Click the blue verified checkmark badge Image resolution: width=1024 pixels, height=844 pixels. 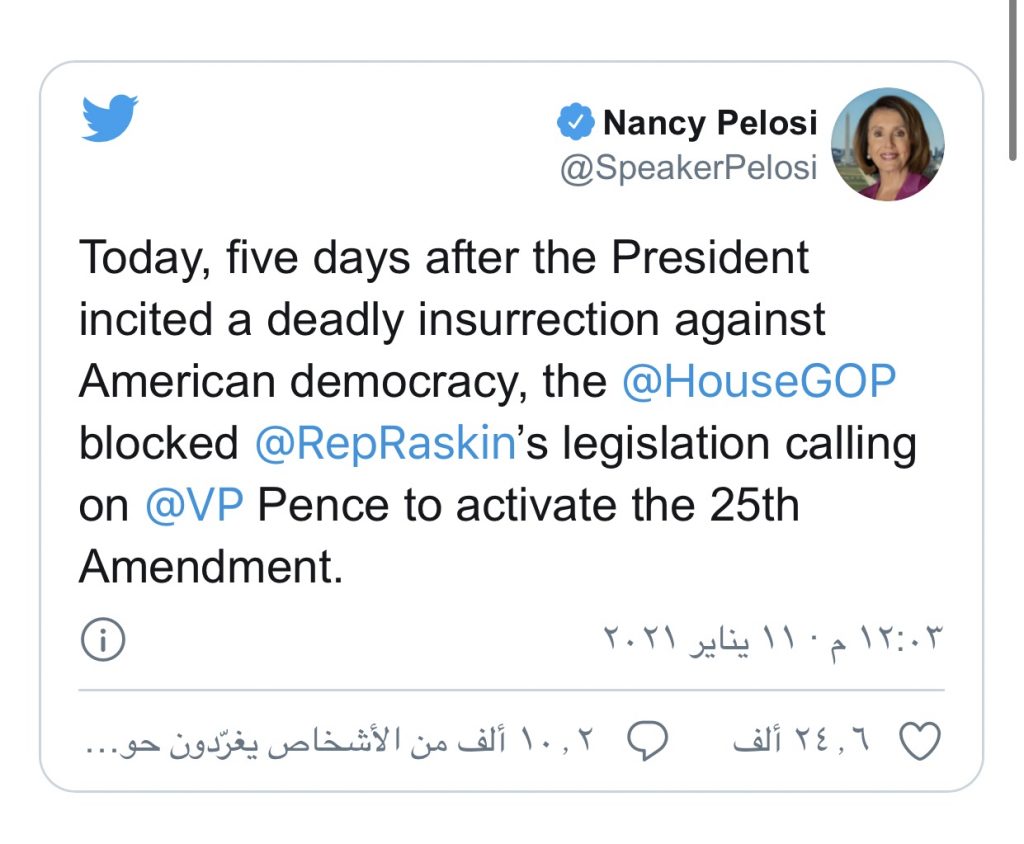coord(575,122)
